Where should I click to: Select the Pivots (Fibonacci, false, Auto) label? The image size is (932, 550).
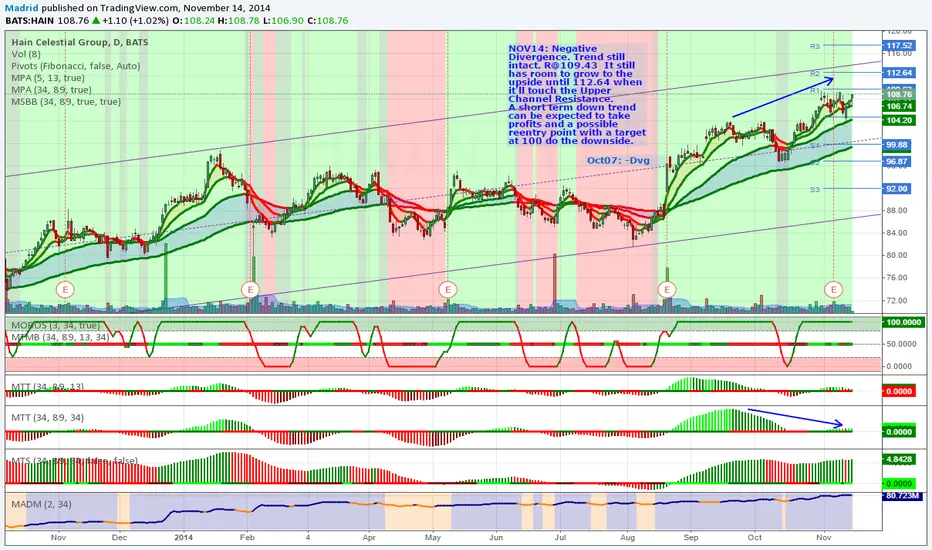(75, 66)
